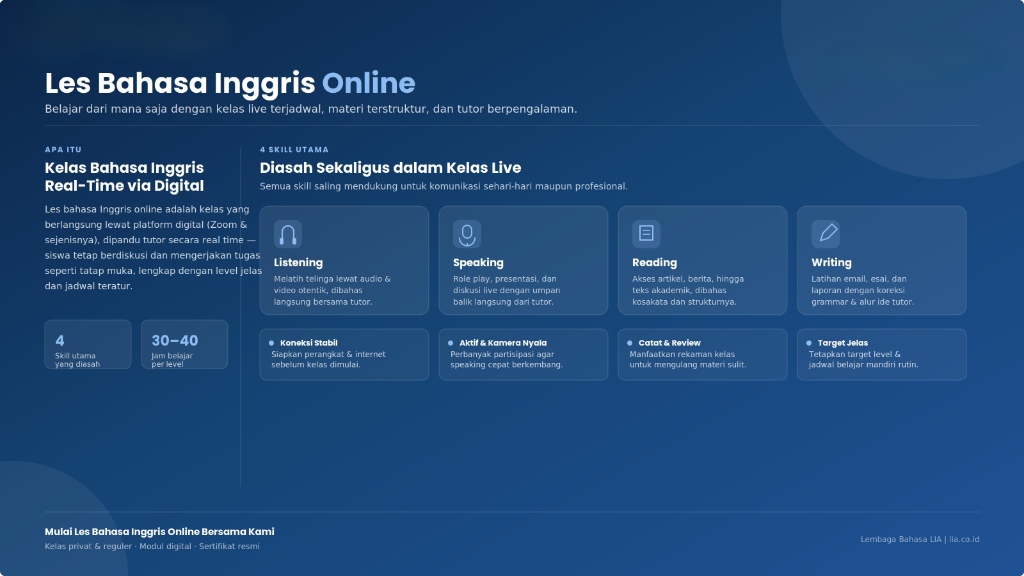This screenshot has width=1024, height=576.
Task: Click the '4' skill utama stat number
Action: (x=59, y=340)
